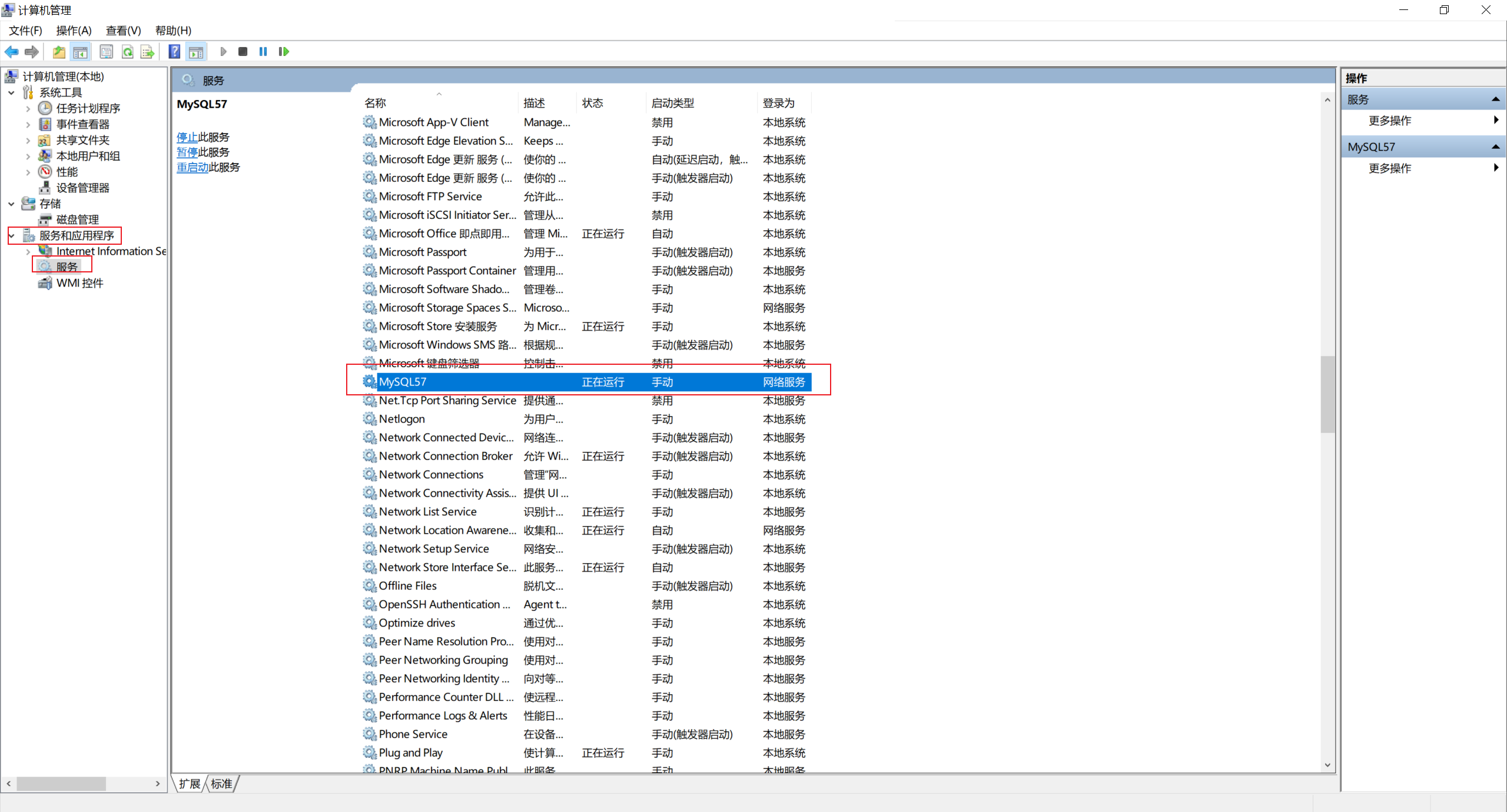Select the Netlogon service row
Viewport: 1507px width, 812px height.
(x=402, y=419)
